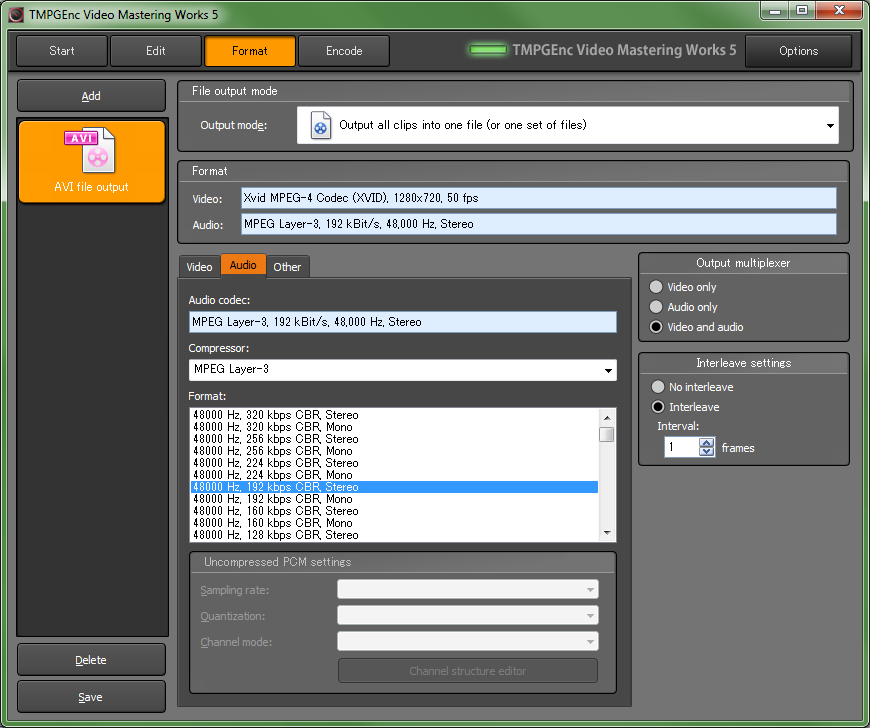Click the Interval frames input field
Image resolution: width=870 pixels, height=728 pixels.
pos(682,447)
